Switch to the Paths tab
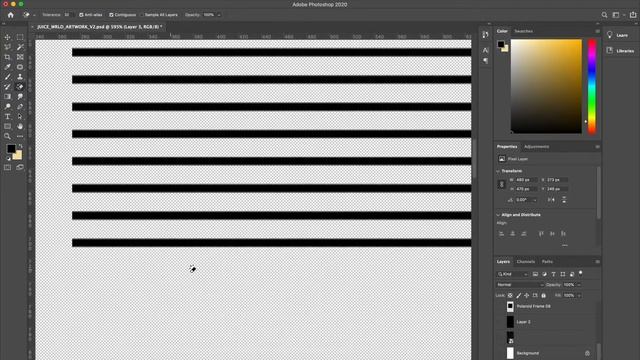 point(547,262)
